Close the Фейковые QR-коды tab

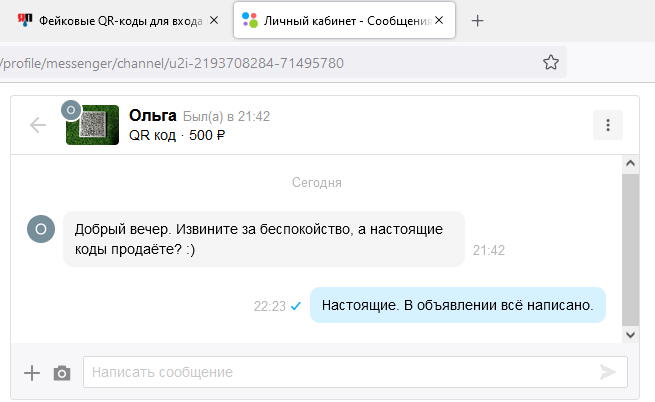click(x=214, y=20)
